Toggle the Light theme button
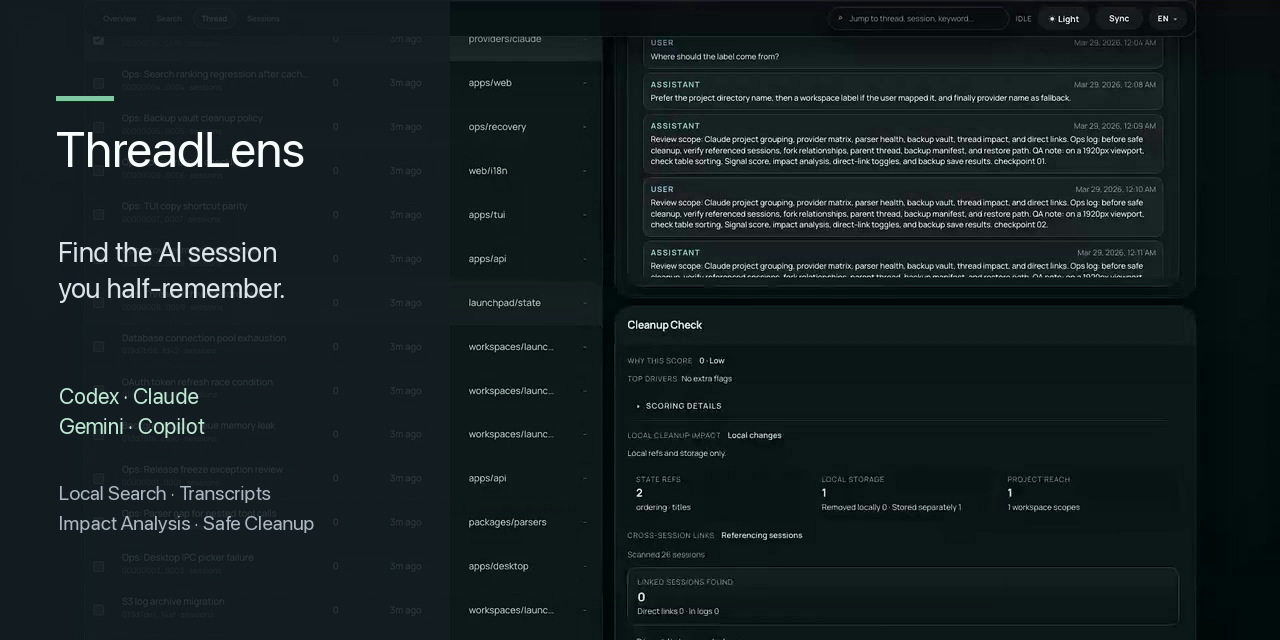The width and height of the screenshot is (1280, 640). tap(1063, 19)
